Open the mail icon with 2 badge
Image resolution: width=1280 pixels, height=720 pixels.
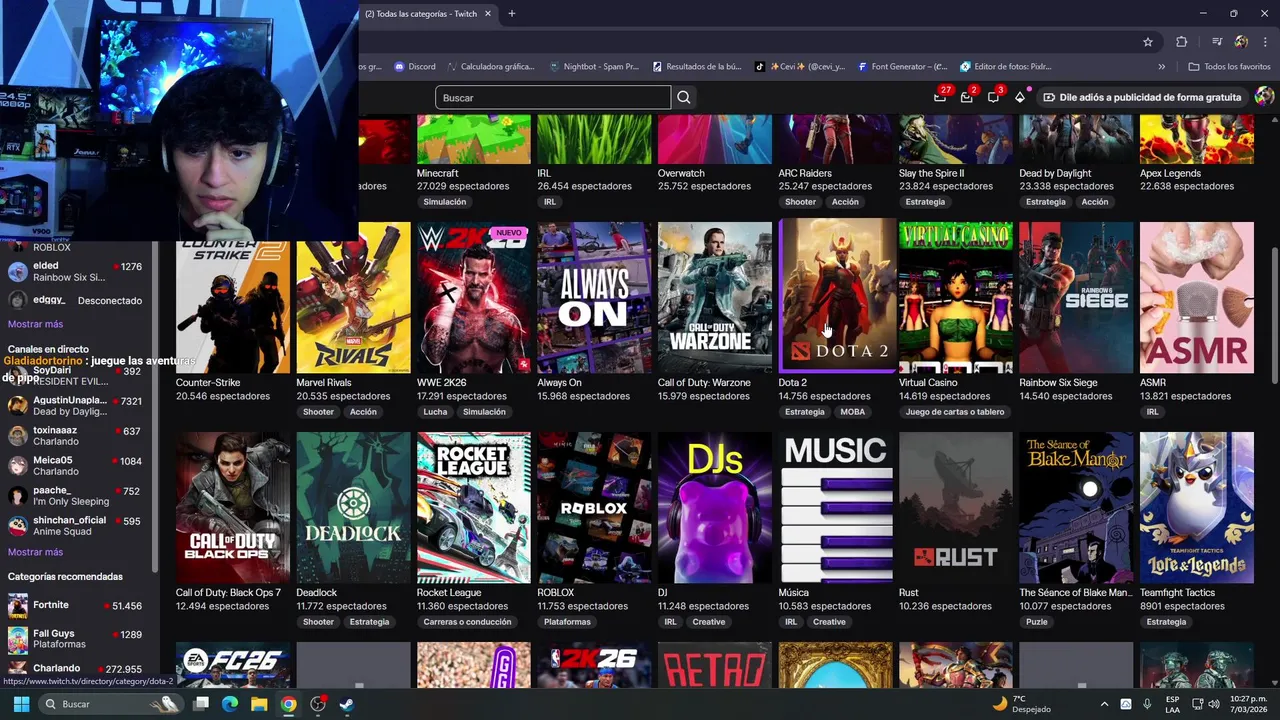click(x=967, y=97)
